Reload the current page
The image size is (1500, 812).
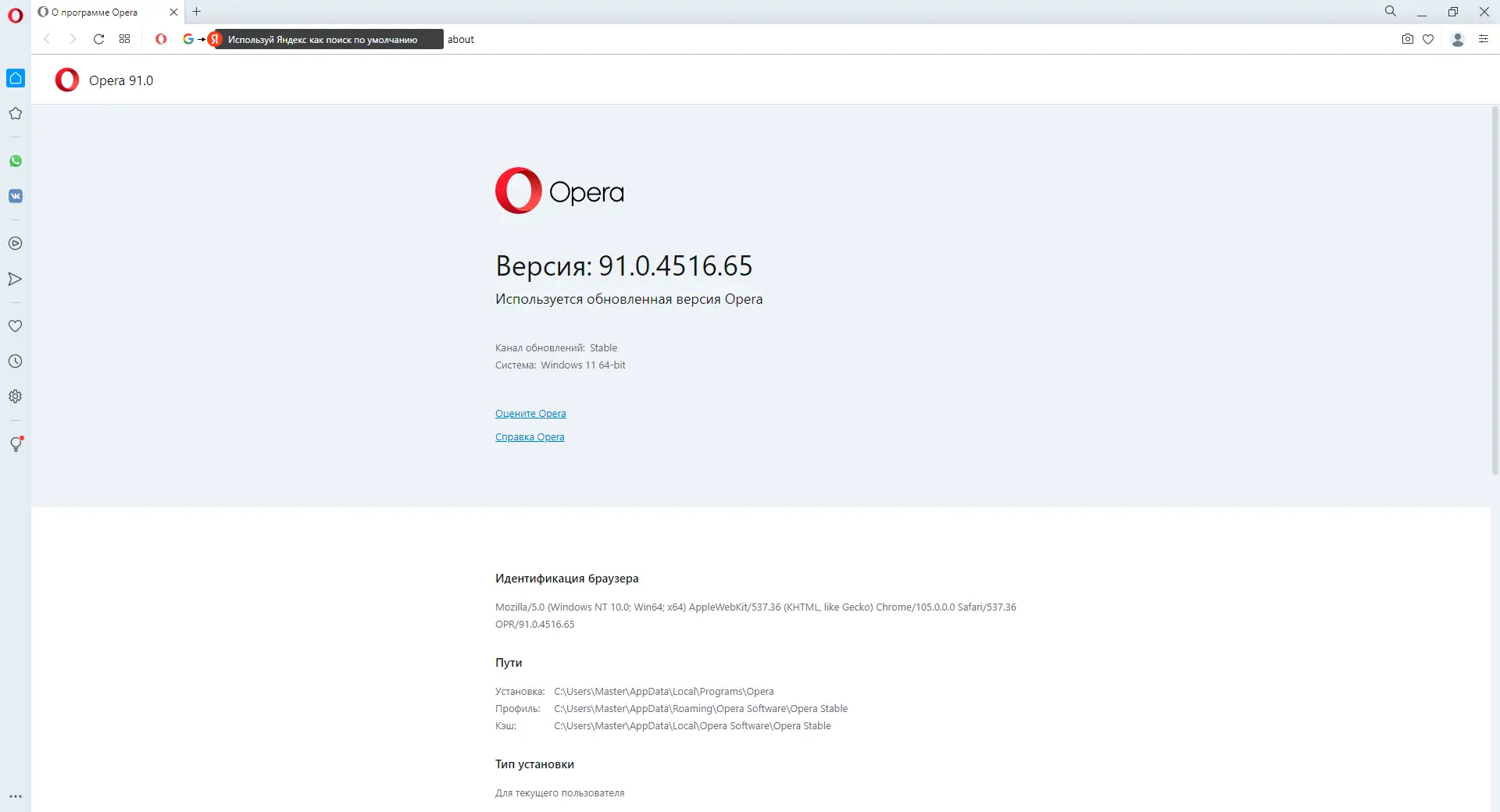coord(98,39)
